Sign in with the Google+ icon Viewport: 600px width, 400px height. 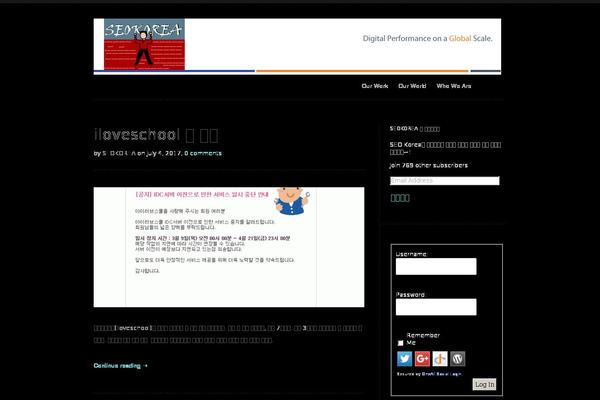coord(422,359)
